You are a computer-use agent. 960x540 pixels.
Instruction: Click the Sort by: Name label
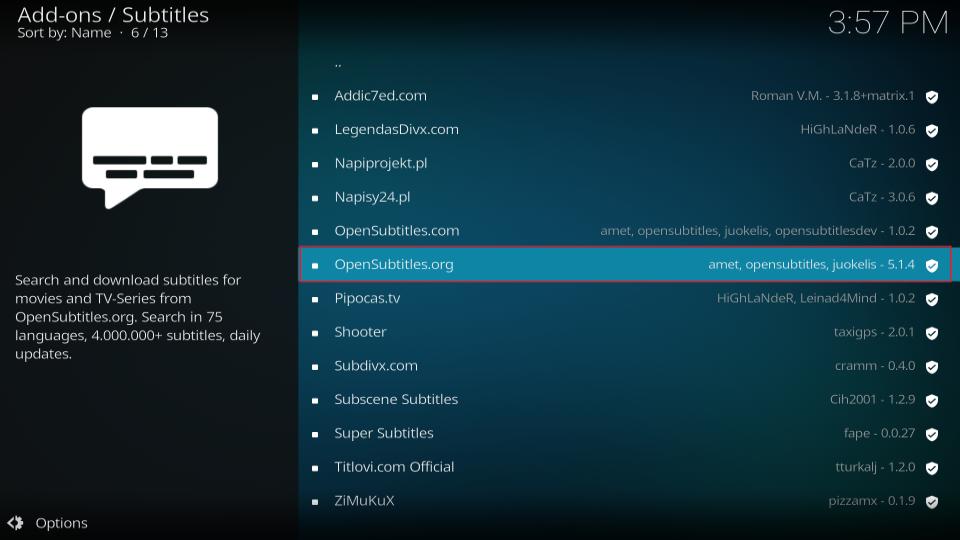pyautogui.click(x=64, y=33)
